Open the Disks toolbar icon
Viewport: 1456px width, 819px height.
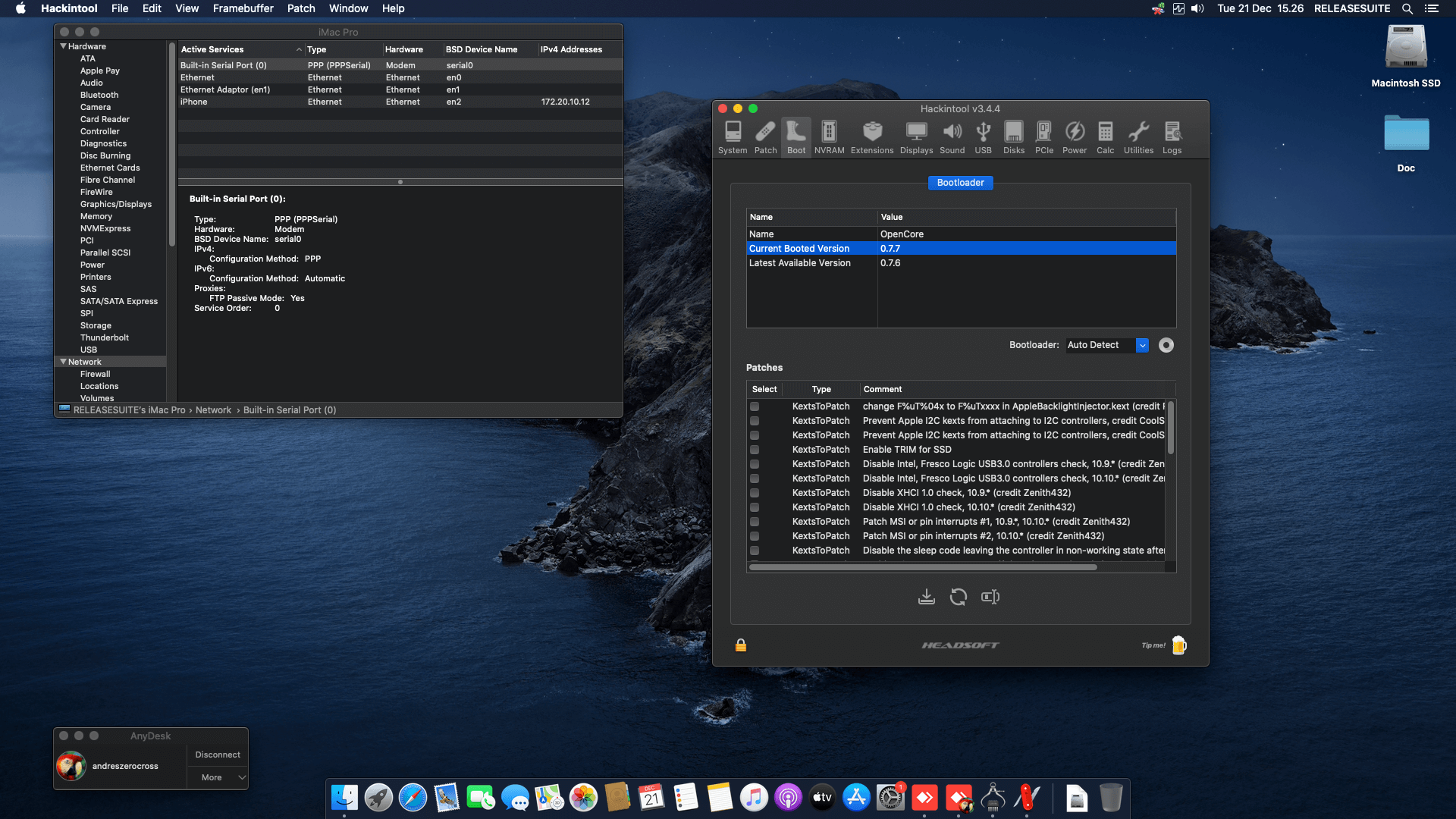pos(1014,137)
